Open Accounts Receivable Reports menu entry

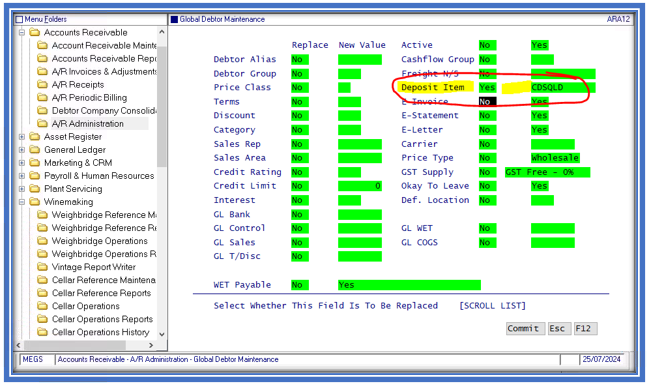click(x=103, y=58)
